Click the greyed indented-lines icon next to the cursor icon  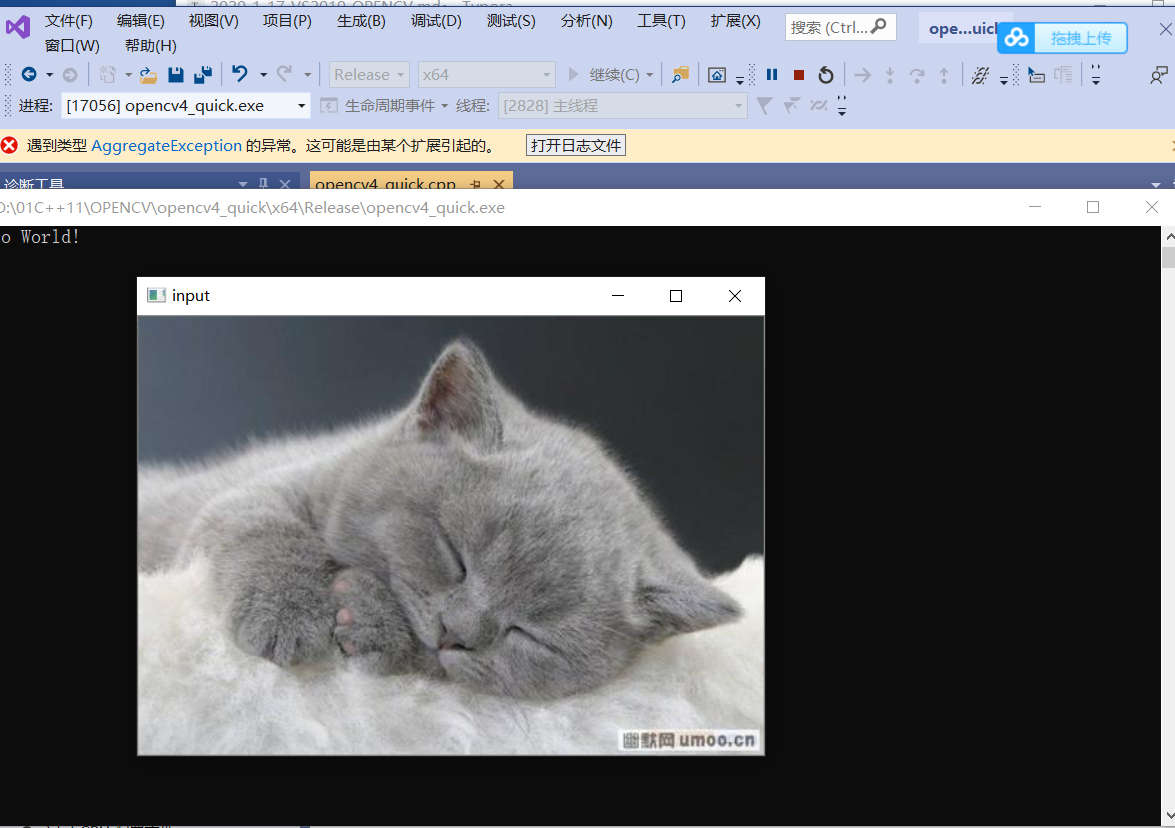[1063, 74]
